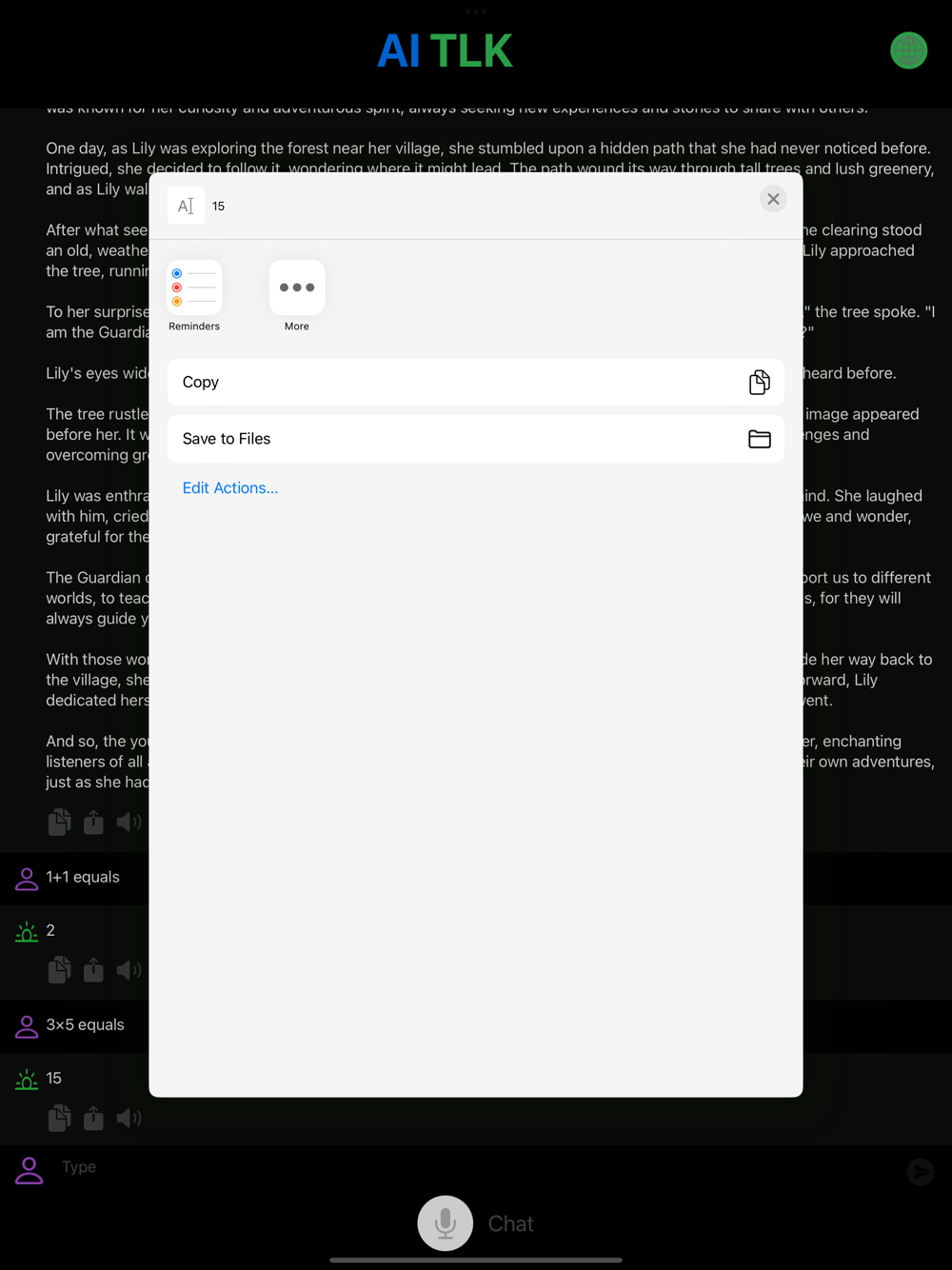Open the Reminders app share target
The image size is (952, 1270).
pos(194,288)
